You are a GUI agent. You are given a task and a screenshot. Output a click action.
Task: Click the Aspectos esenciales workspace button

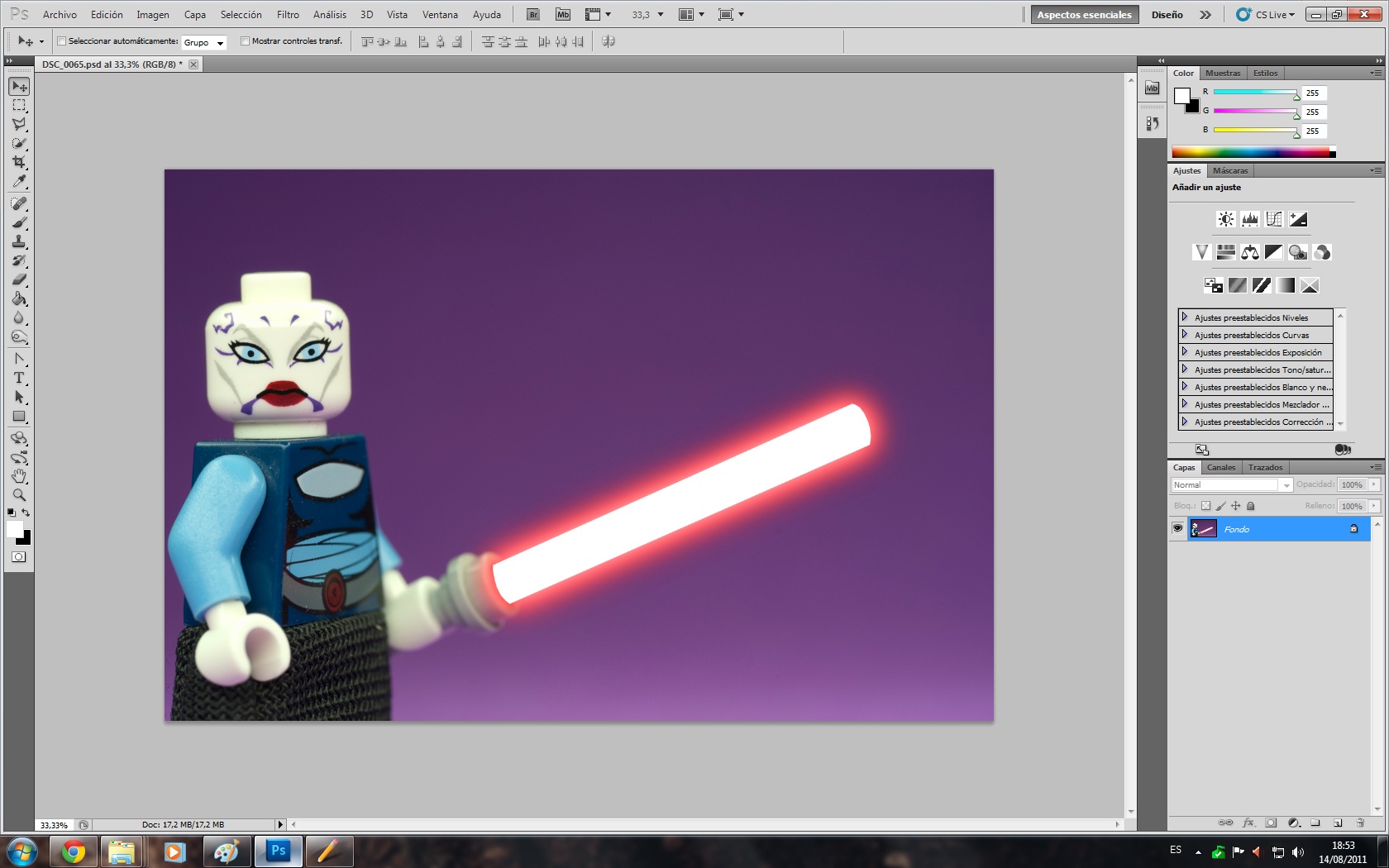(1084, 15)
